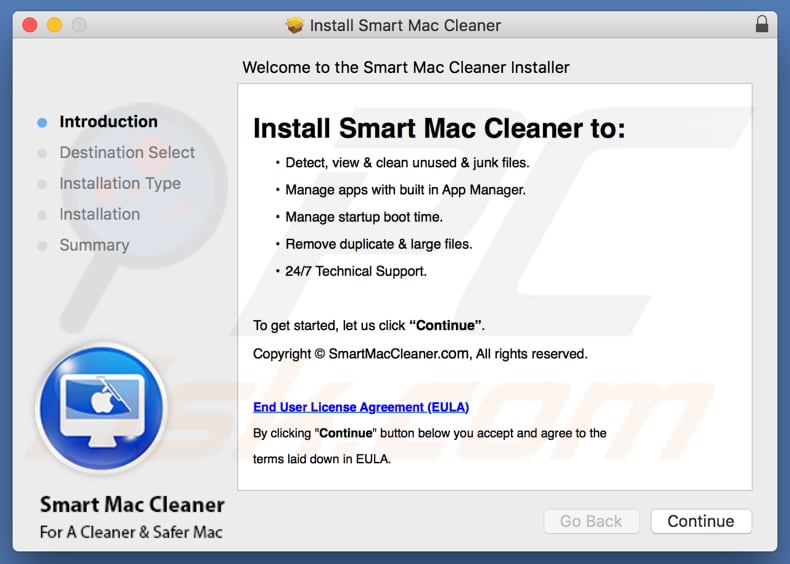Select the Installation Type step
Screen dimensions: 790x564
[x=120, y=183]
